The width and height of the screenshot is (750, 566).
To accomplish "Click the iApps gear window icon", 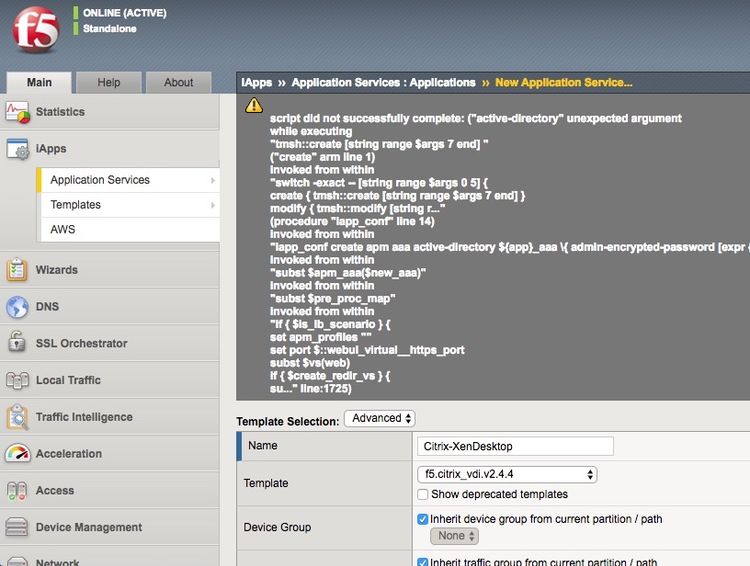I will coord(18,149).
